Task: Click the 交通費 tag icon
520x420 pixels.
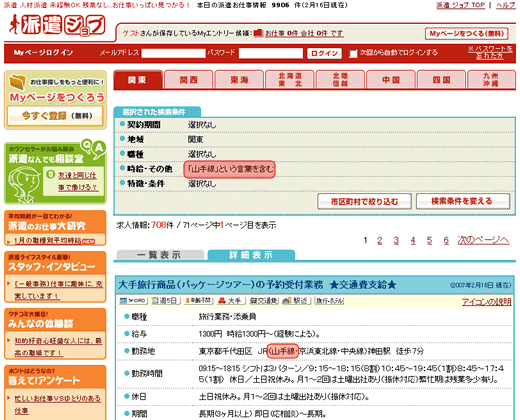Action: point(263,301)
